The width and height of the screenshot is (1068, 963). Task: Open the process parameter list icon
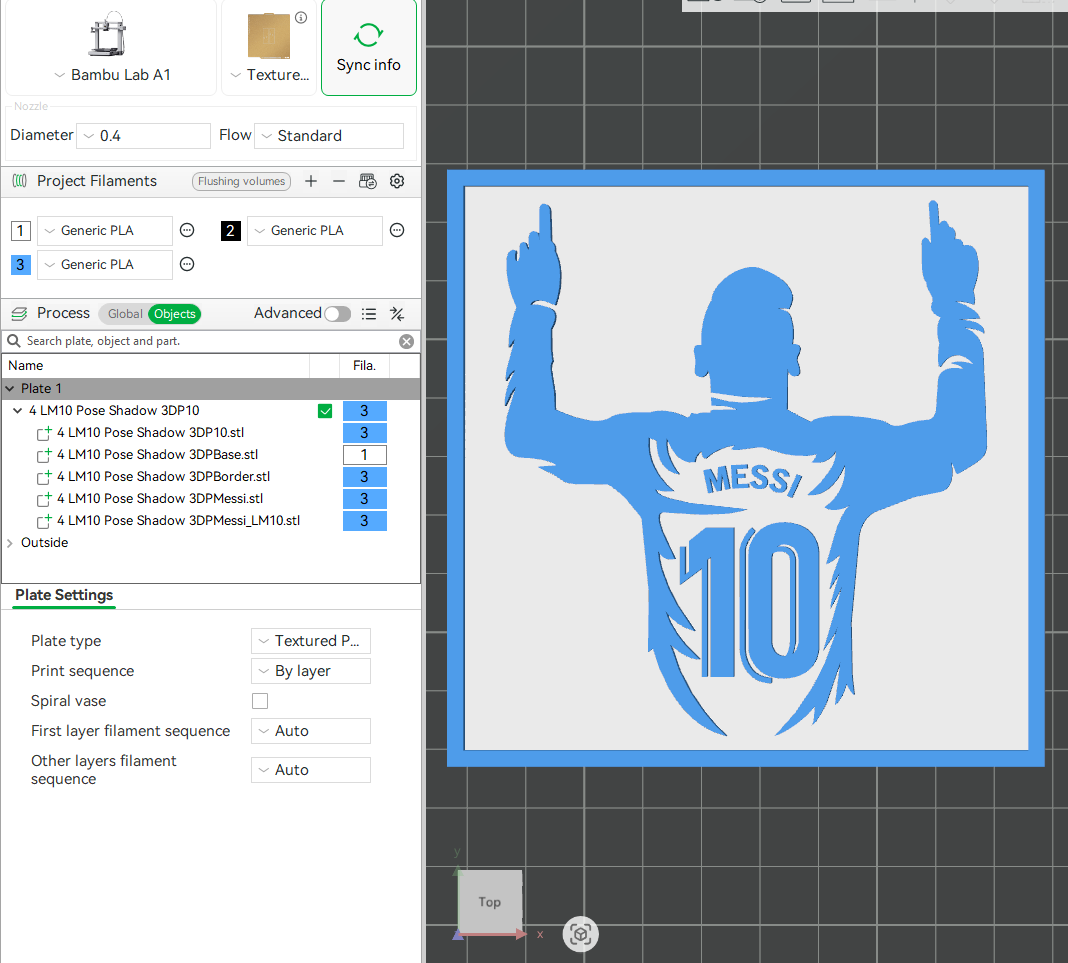point(369,313)
